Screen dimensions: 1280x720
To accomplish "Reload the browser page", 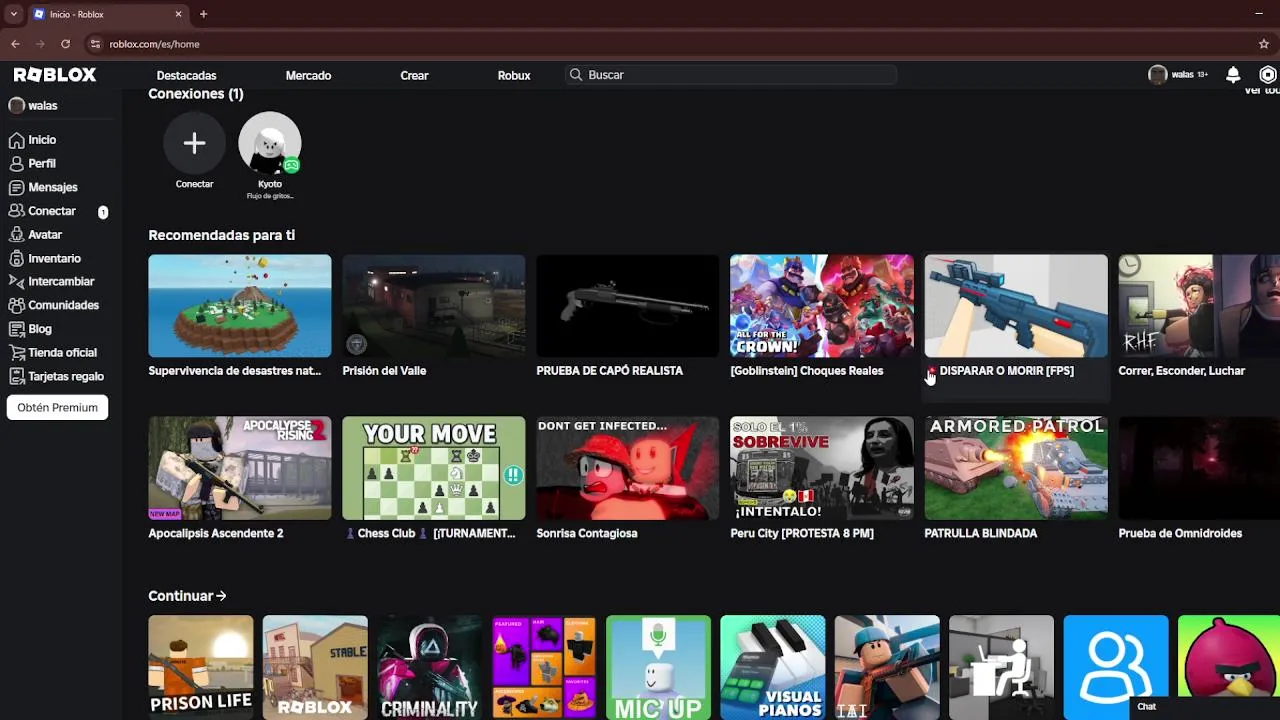I will click(x=65, y=44).
